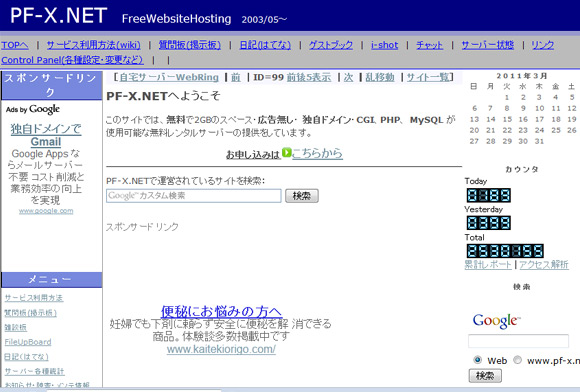Select the Web radio button
The height and width of the screenshot is (392, 580).
click(x=478, y=360)
